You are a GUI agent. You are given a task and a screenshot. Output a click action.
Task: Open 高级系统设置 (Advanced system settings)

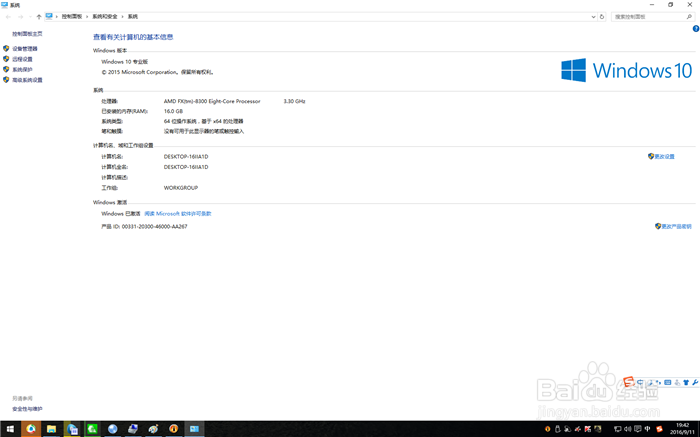pos(27,80)
